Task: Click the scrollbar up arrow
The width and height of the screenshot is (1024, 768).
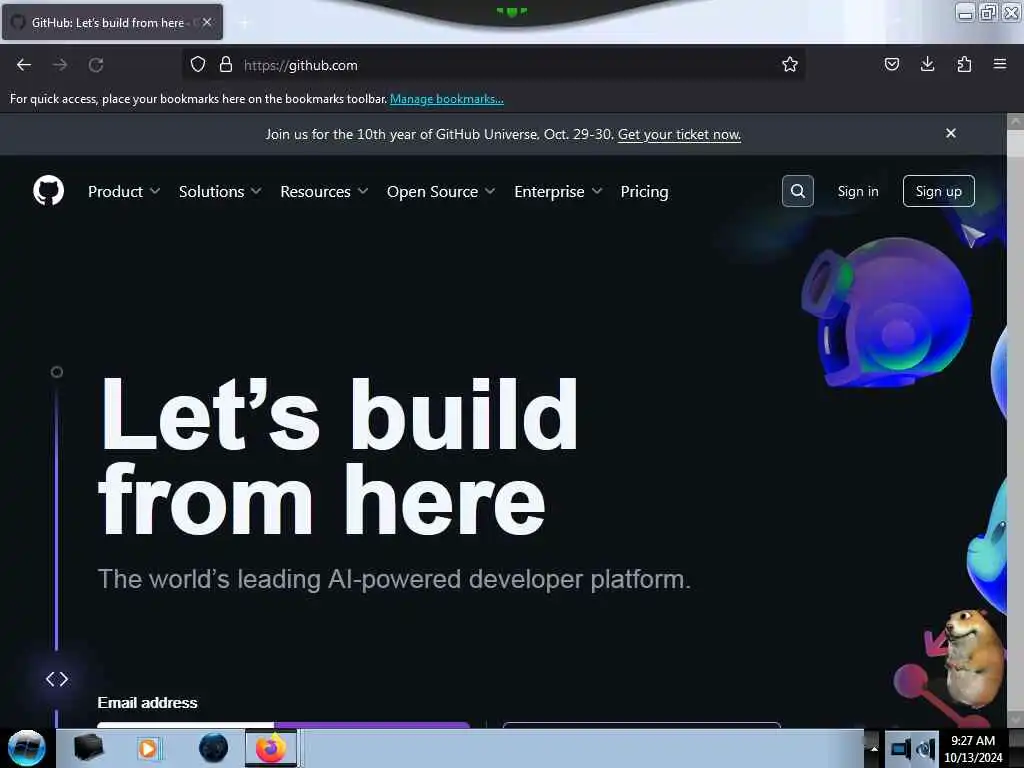Action: click(1015, 121)
